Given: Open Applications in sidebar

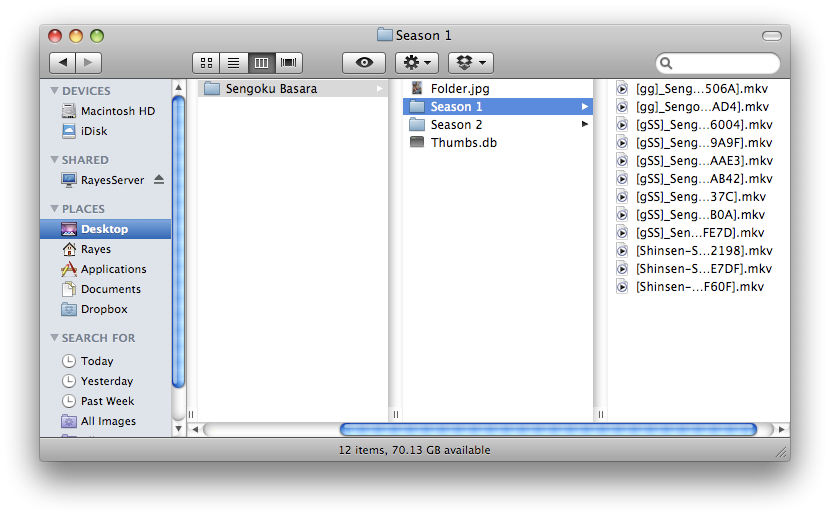Looking at the screenshot, I should [104, 269].
